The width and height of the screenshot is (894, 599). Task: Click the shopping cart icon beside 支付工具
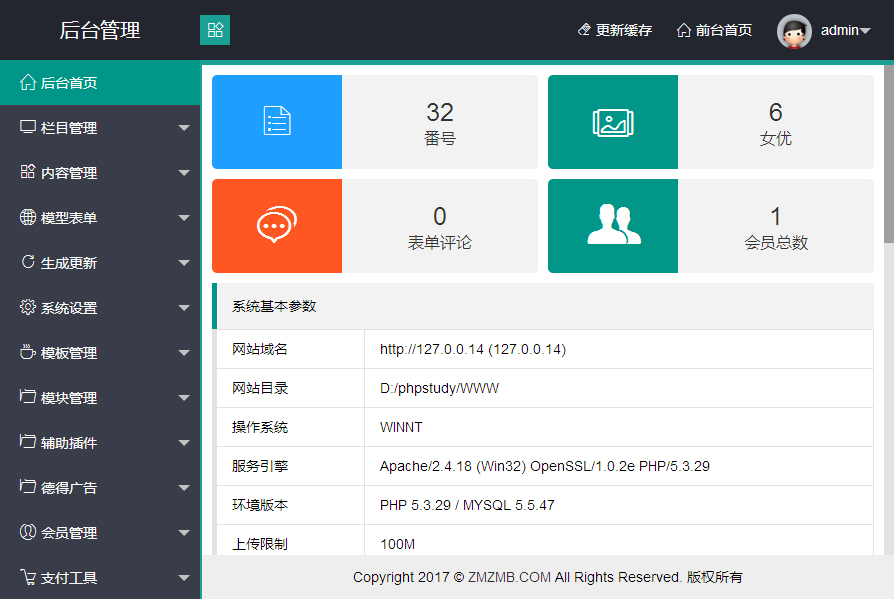(x=28, y=578)
